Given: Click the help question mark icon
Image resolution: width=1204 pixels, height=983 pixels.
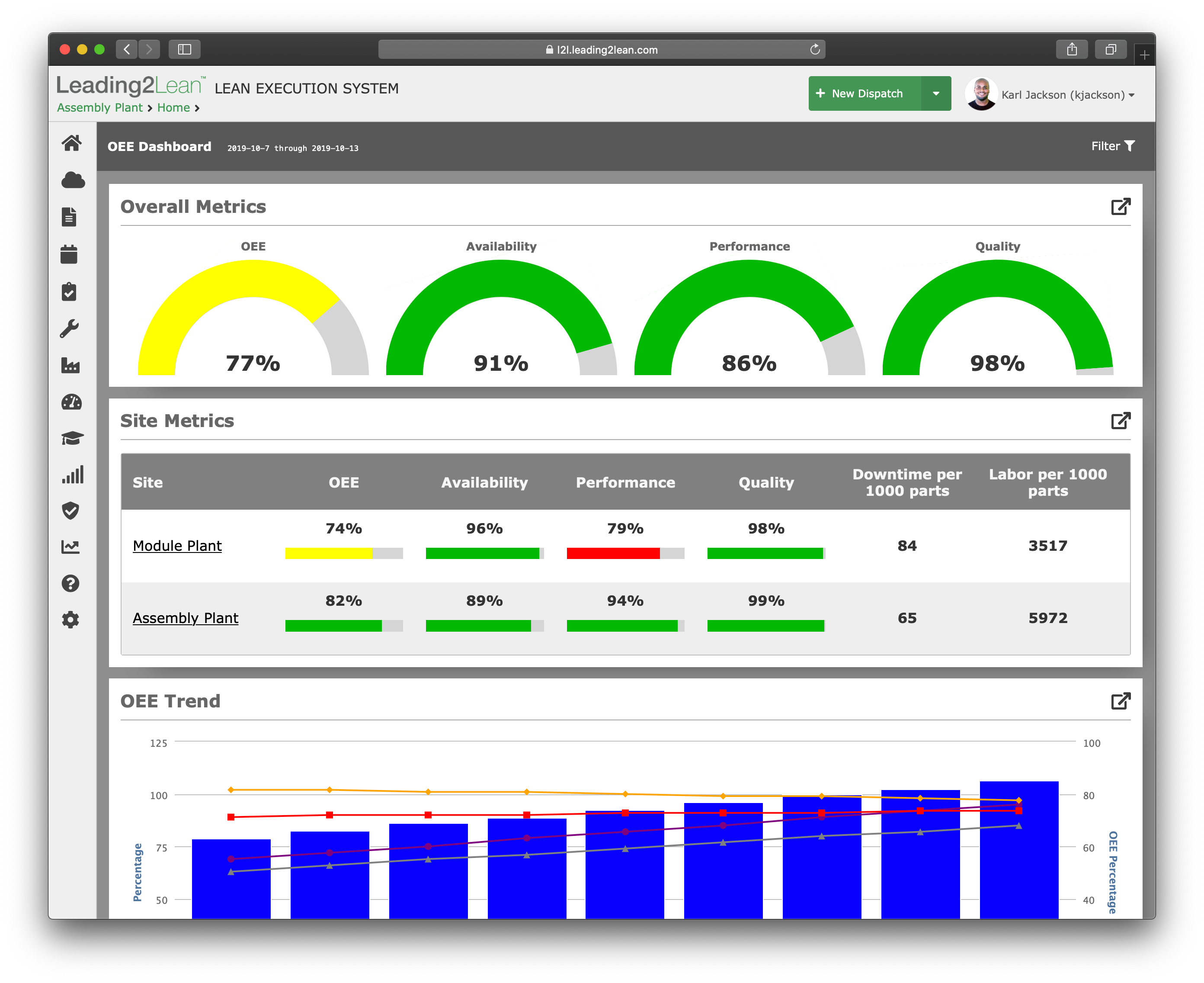Looking at the screenshot, I should click(70, 583).
